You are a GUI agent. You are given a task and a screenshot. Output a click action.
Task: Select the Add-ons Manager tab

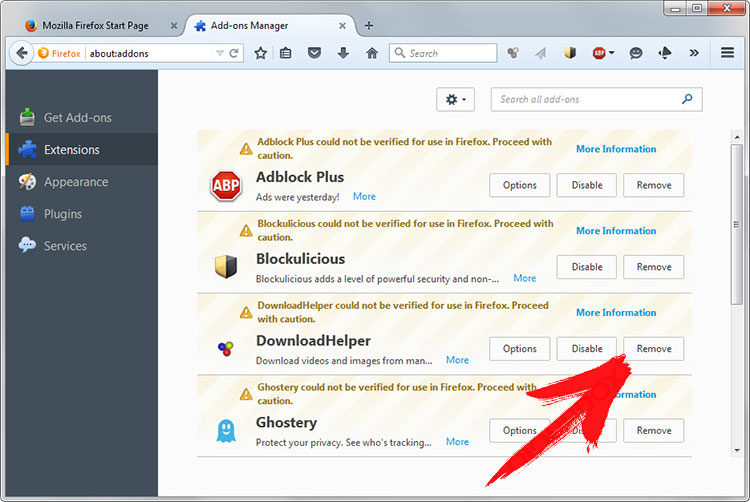268,26
